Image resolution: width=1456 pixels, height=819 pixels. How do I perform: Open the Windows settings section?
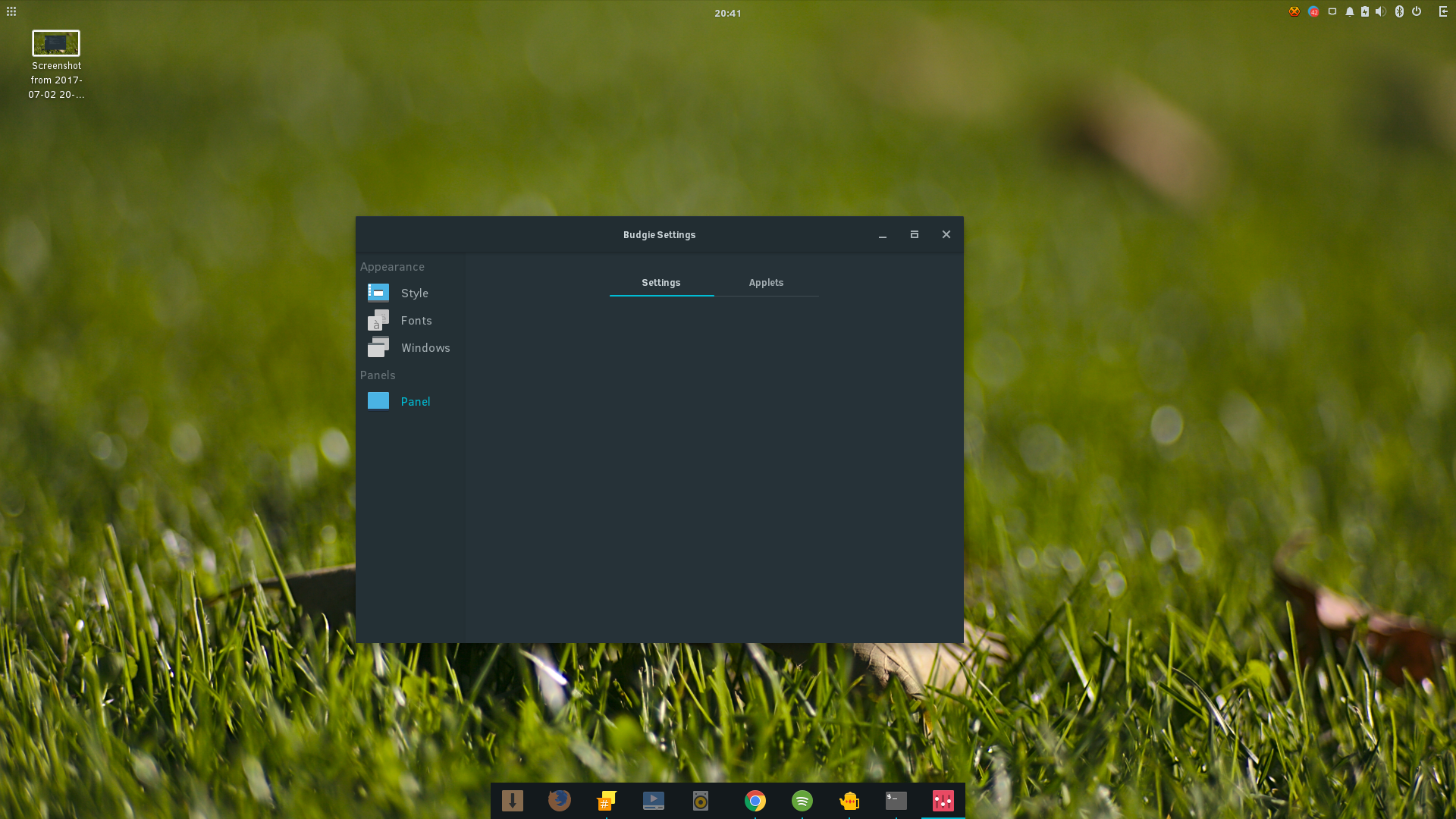(410, 347)
